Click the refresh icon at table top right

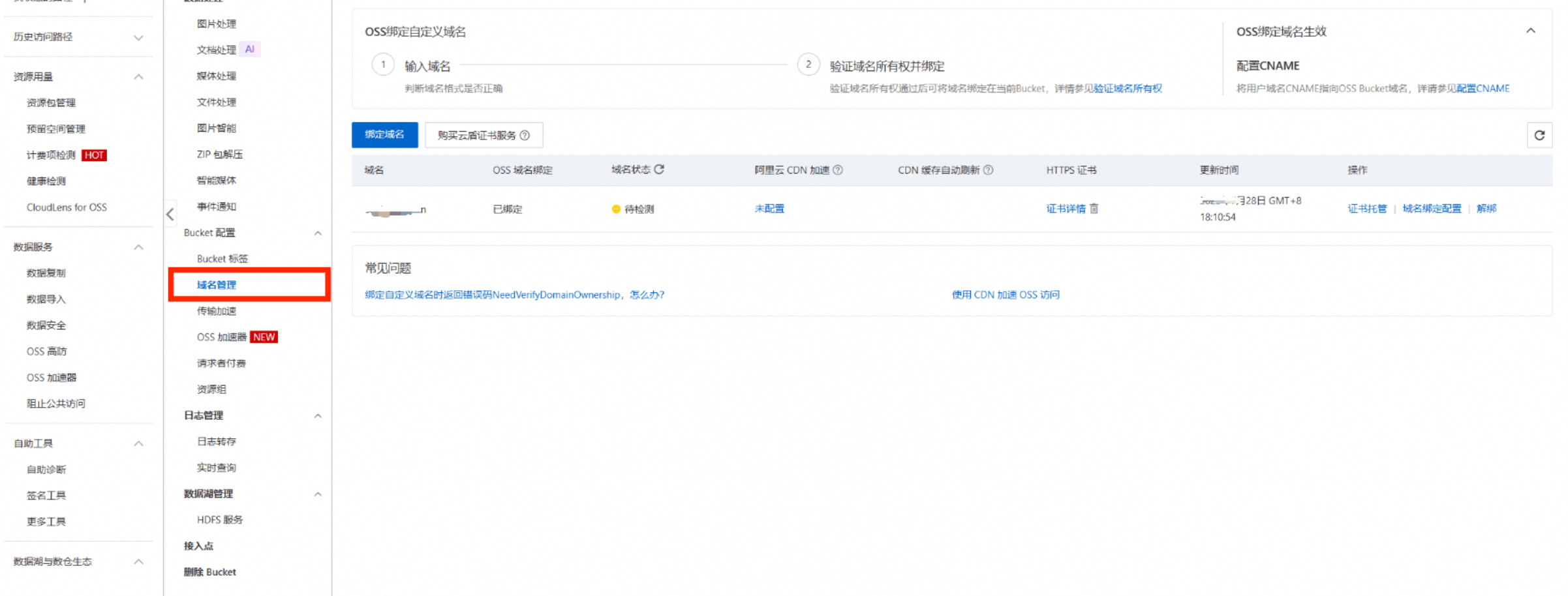tap(1539, 136)
